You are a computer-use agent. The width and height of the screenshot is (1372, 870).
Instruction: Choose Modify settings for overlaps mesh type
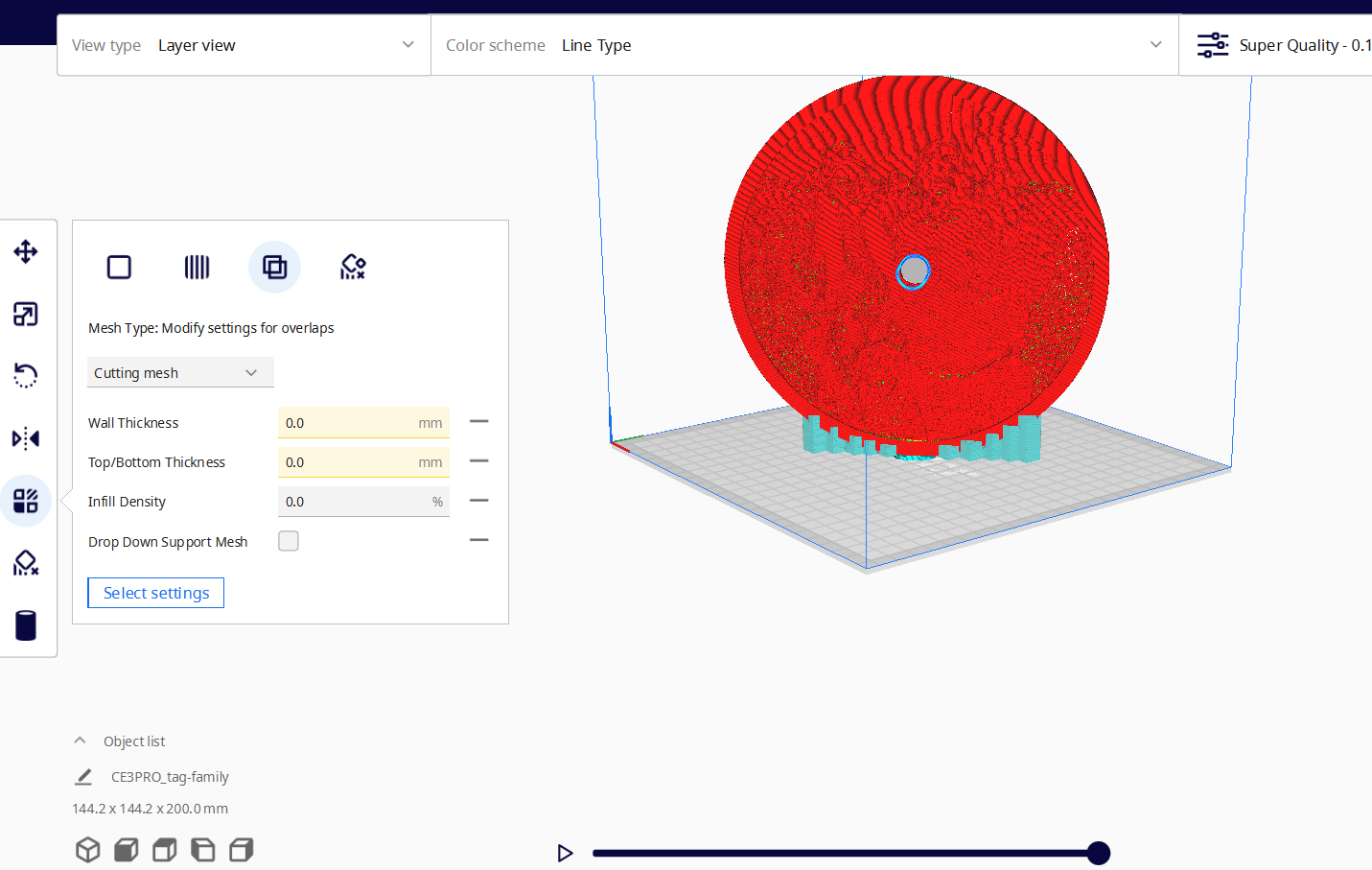pos(274,267)
